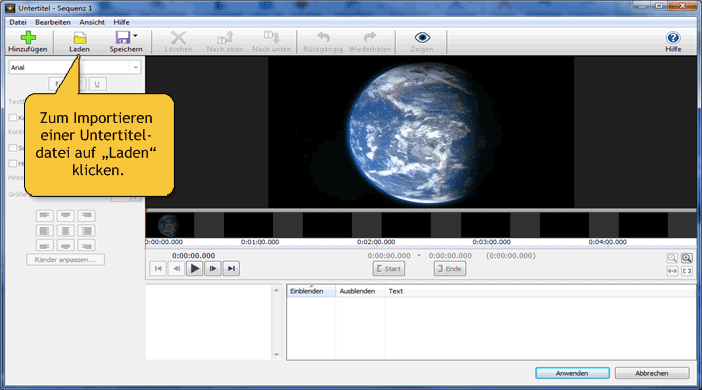This screenshot has width=702, height=390.
Task: Select the Earth thumbnail in the timeline strip
Action: (169, 225)
